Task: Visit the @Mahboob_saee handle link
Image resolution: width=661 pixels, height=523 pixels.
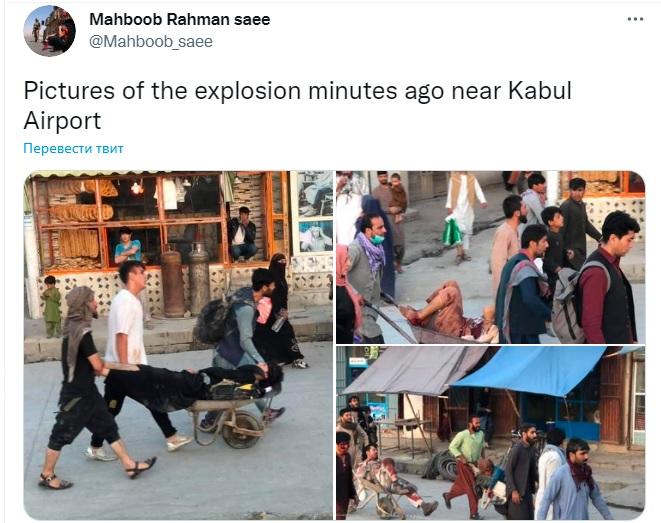Action: [151, 42]
